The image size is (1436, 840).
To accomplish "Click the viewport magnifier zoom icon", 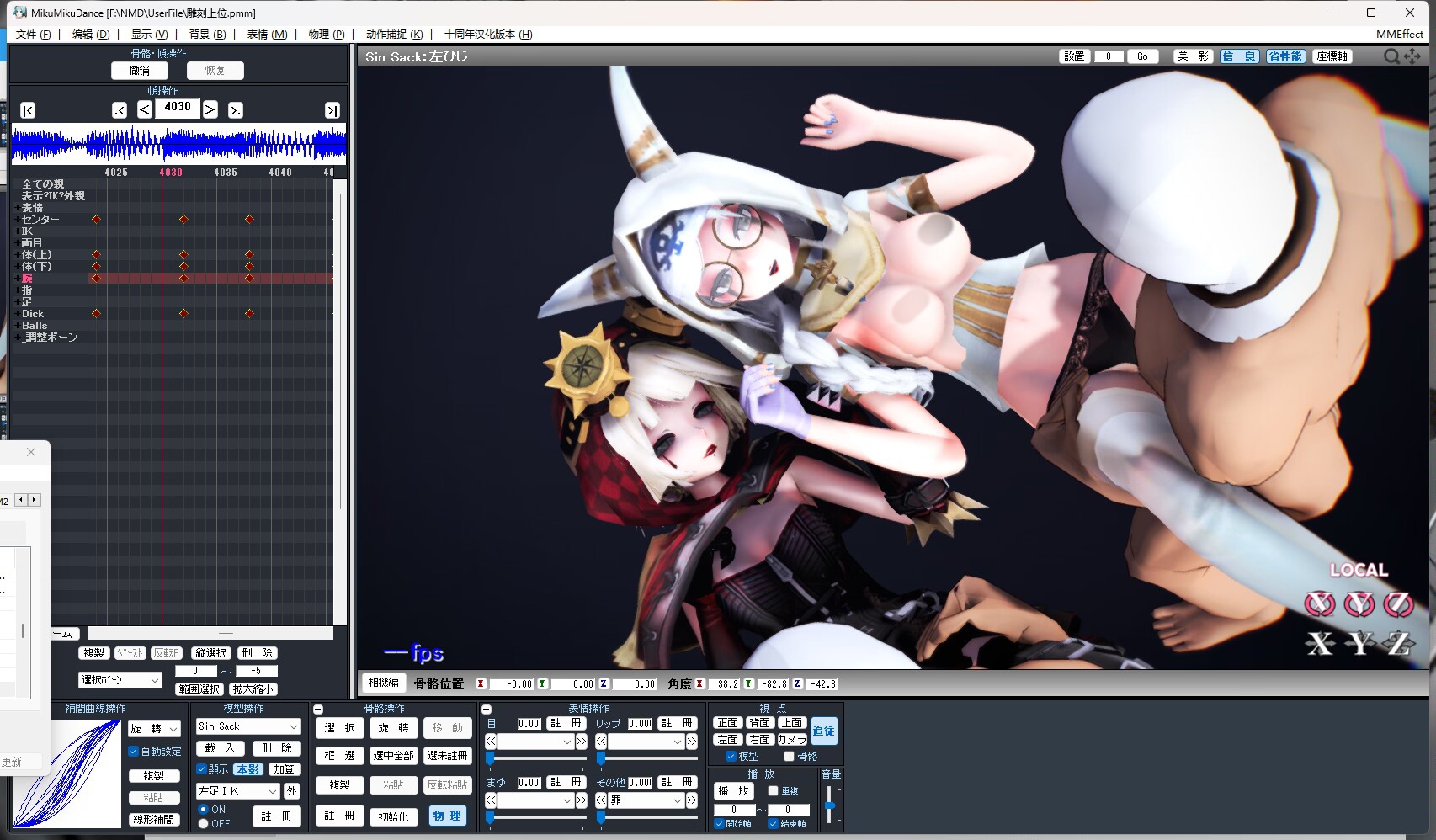I will click(1391, 56).
